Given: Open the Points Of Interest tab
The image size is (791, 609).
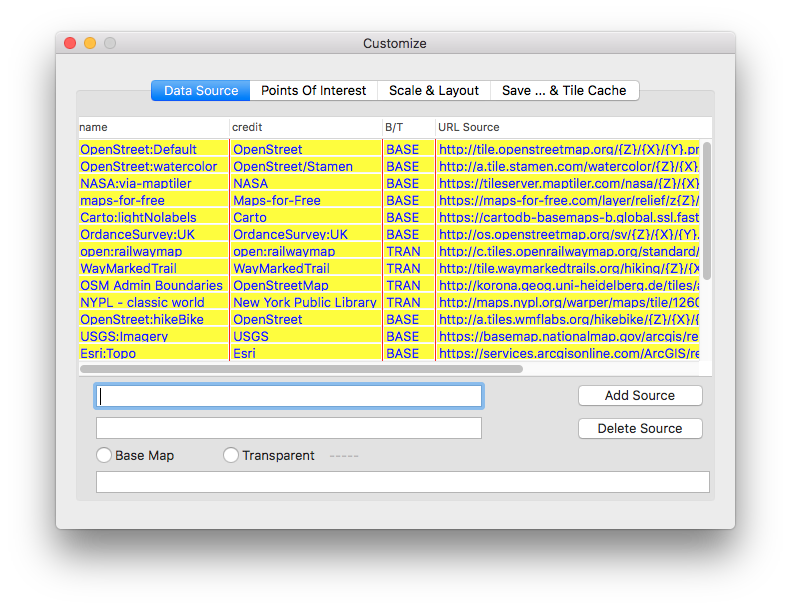Looking at the screenshot, I should (313, 90).
